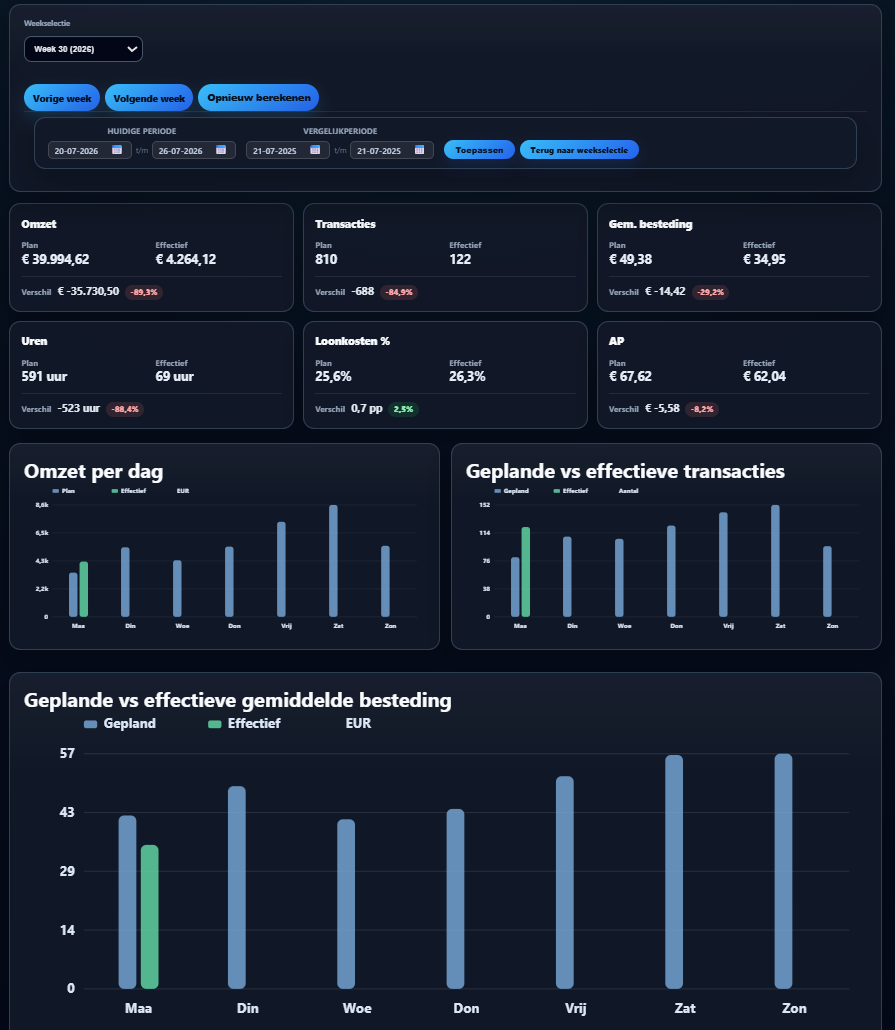Click green Maa bar in transacties chart
The height and width of the screenshot is (1030, 895).
[x=526, y=572]
